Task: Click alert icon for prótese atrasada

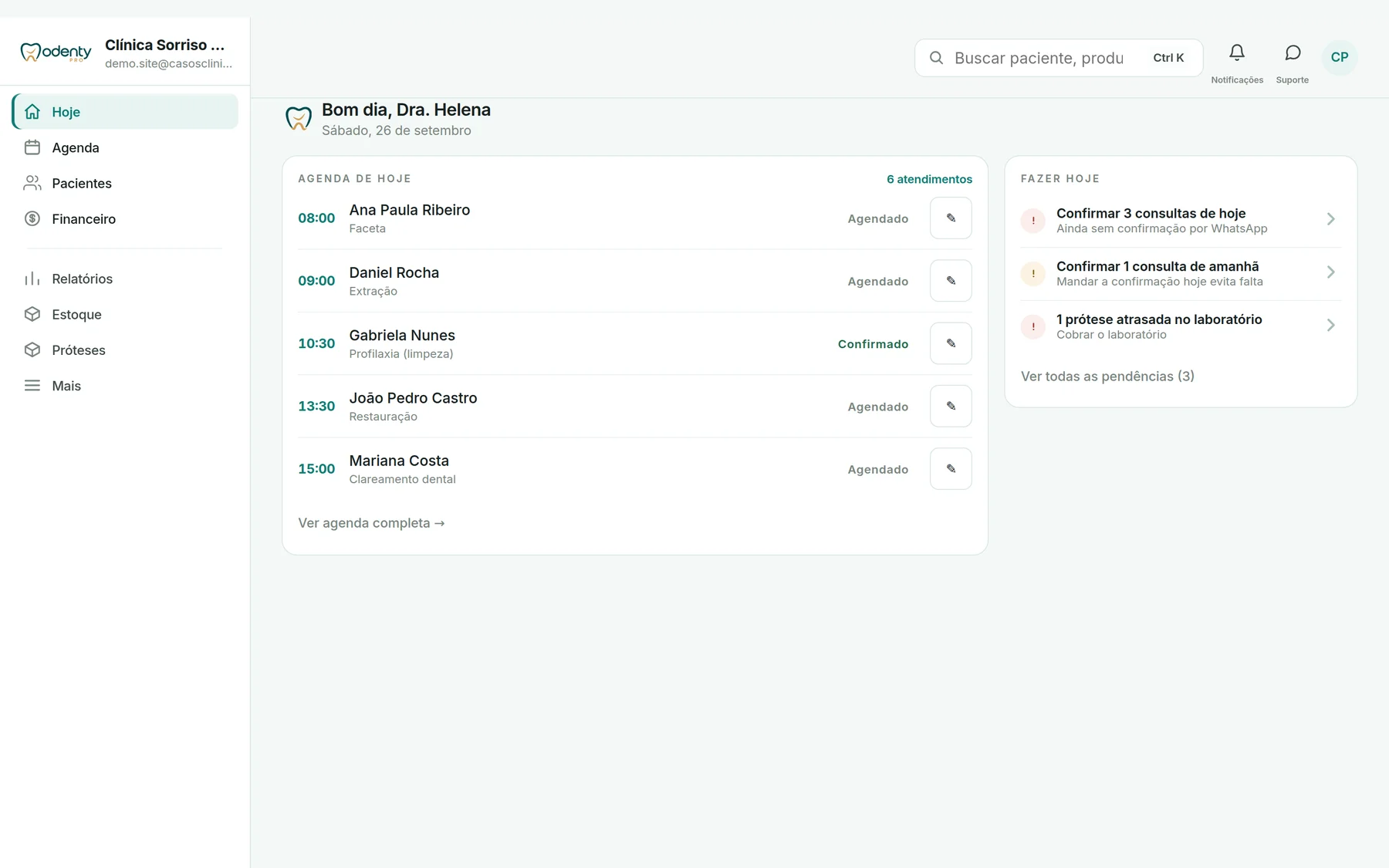Action: click(x=1032, y=326)
